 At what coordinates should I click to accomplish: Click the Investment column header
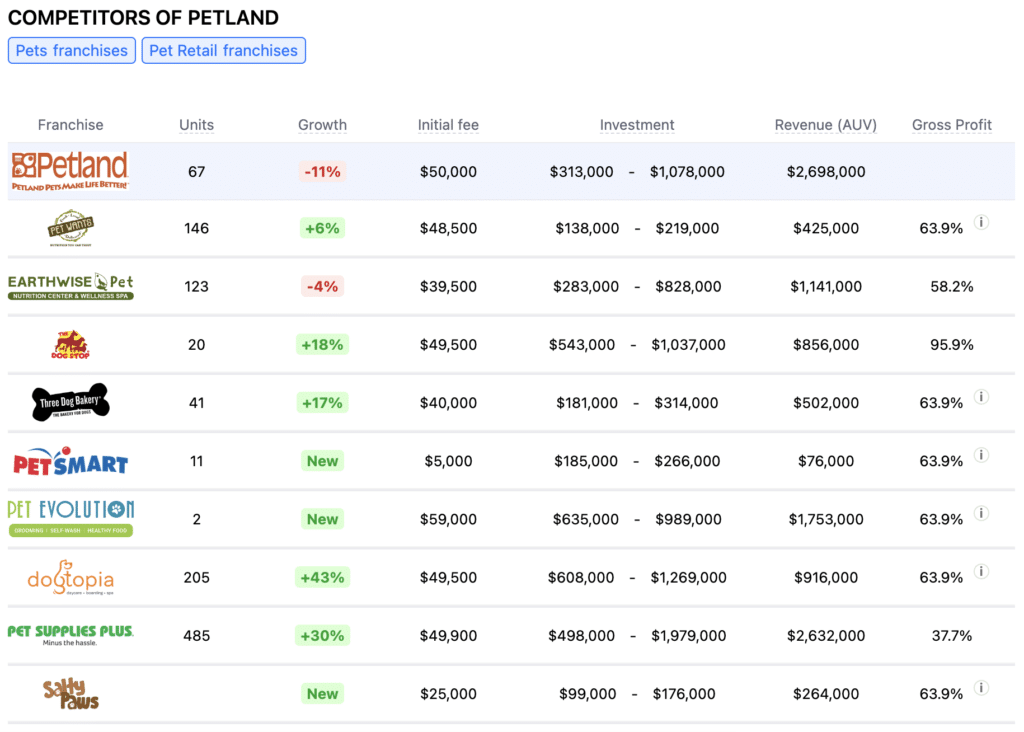coord(637,125)
